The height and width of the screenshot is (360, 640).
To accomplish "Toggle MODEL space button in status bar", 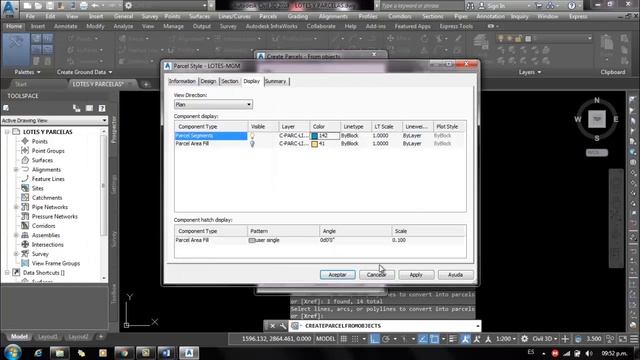I will coord(326,339).
